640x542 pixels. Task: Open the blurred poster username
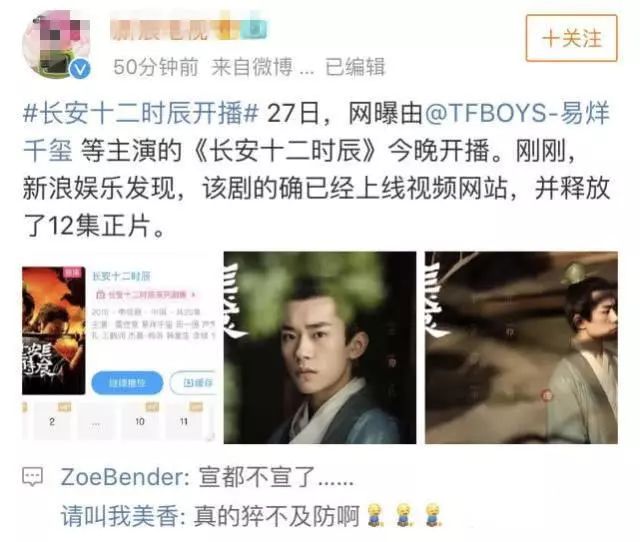coord(189,30)
